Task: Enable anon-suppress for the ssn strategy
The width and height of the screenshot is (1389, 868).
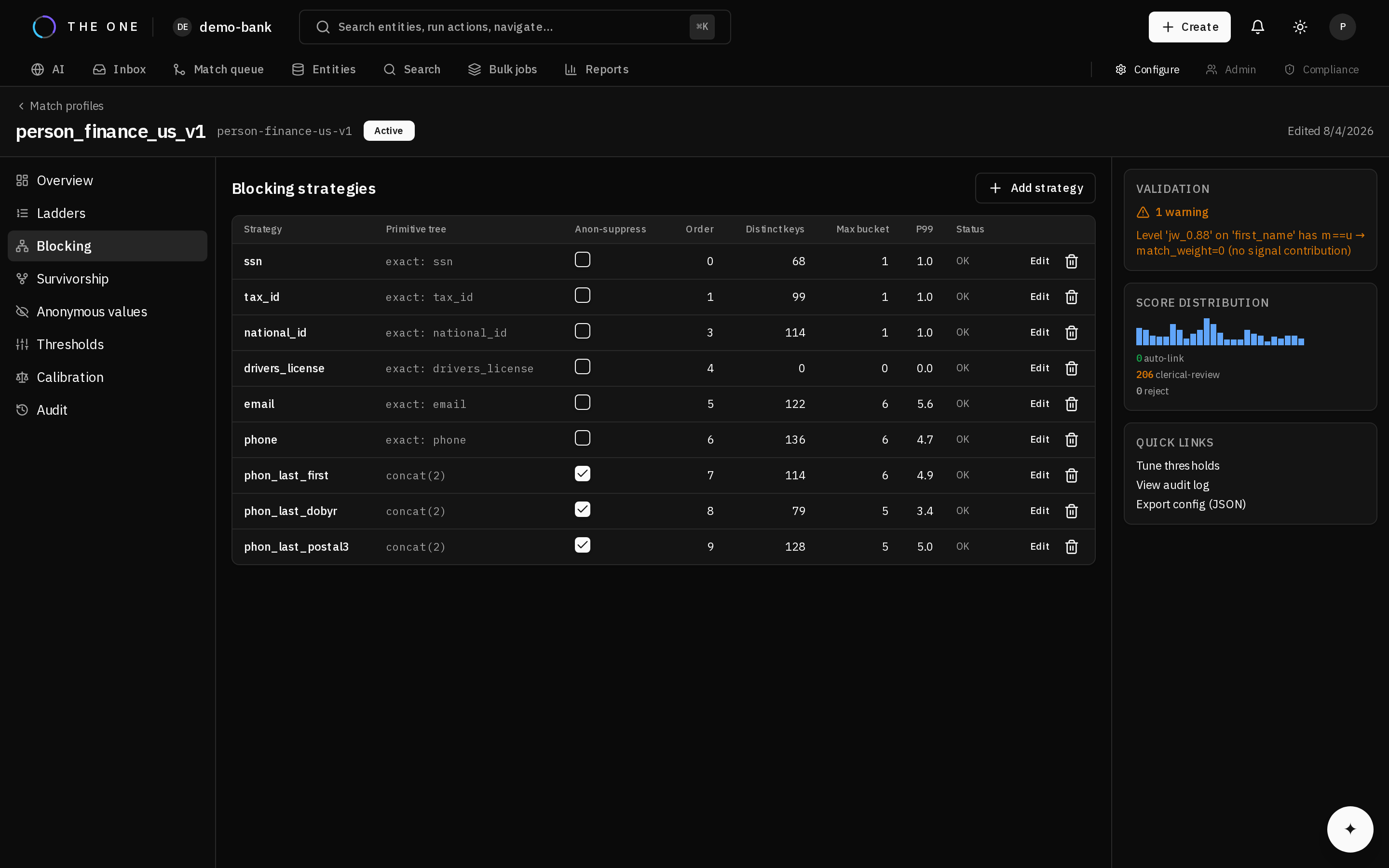Action: [x=583, y=259]
